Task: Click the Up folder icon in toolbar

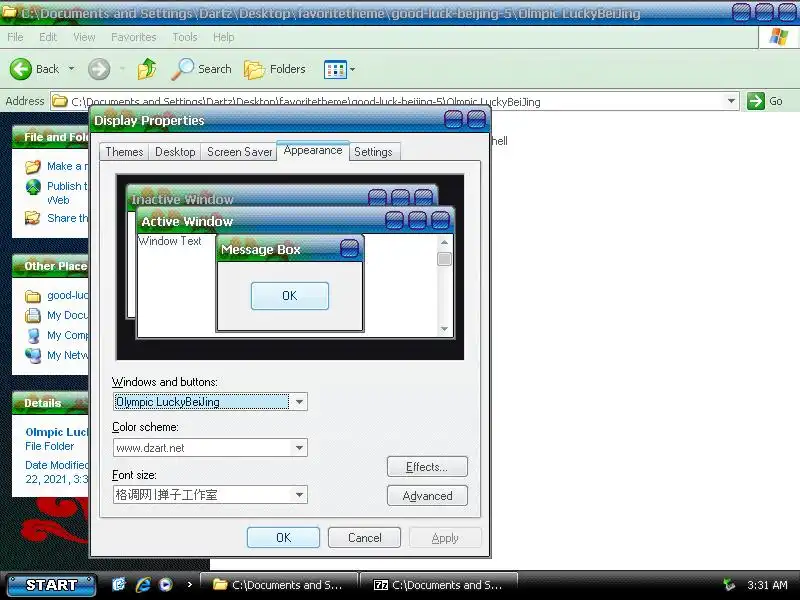Action: (x=147, y=69)
